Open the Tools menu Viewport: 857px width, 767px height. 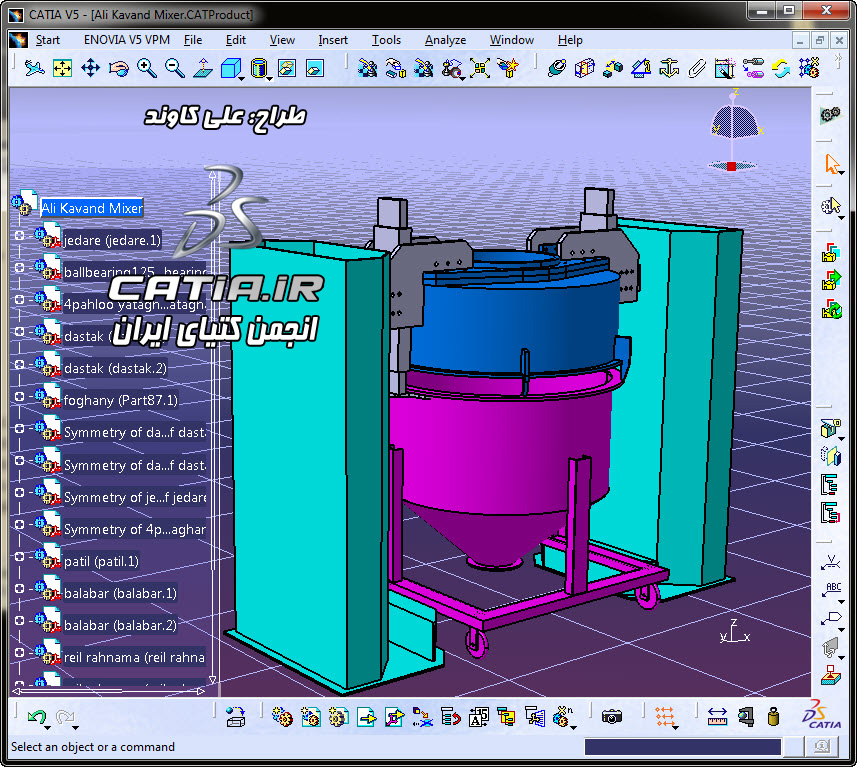click(386, 40)
